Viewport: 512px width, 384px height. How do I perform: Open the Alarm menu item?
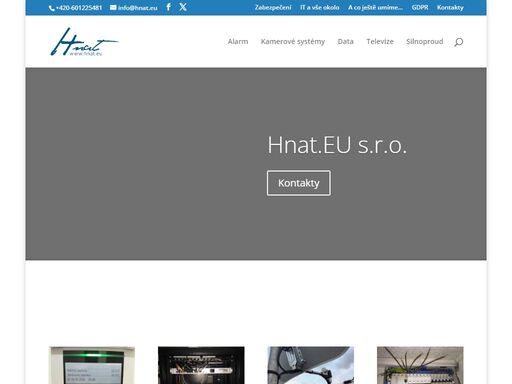tap(238, 41)
